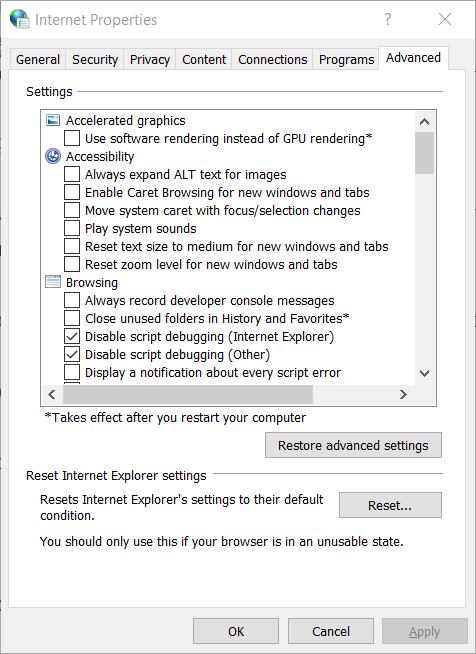Click the settings list scroll down arrow
Viewport: 476px width, 654px height.
[425, 373]
